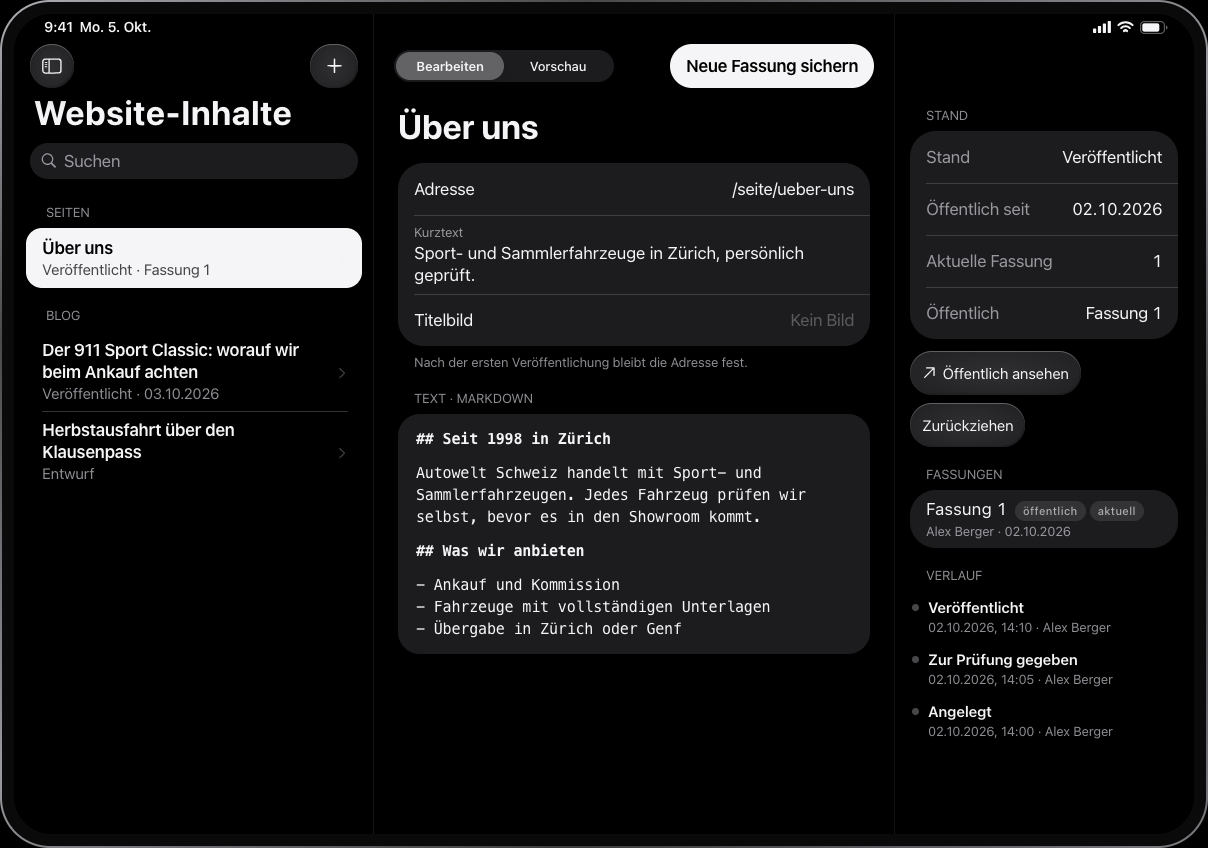Click the search magnifier icon
The height and width of the screenshot is (848, 1208).
[x=48, y=161]
